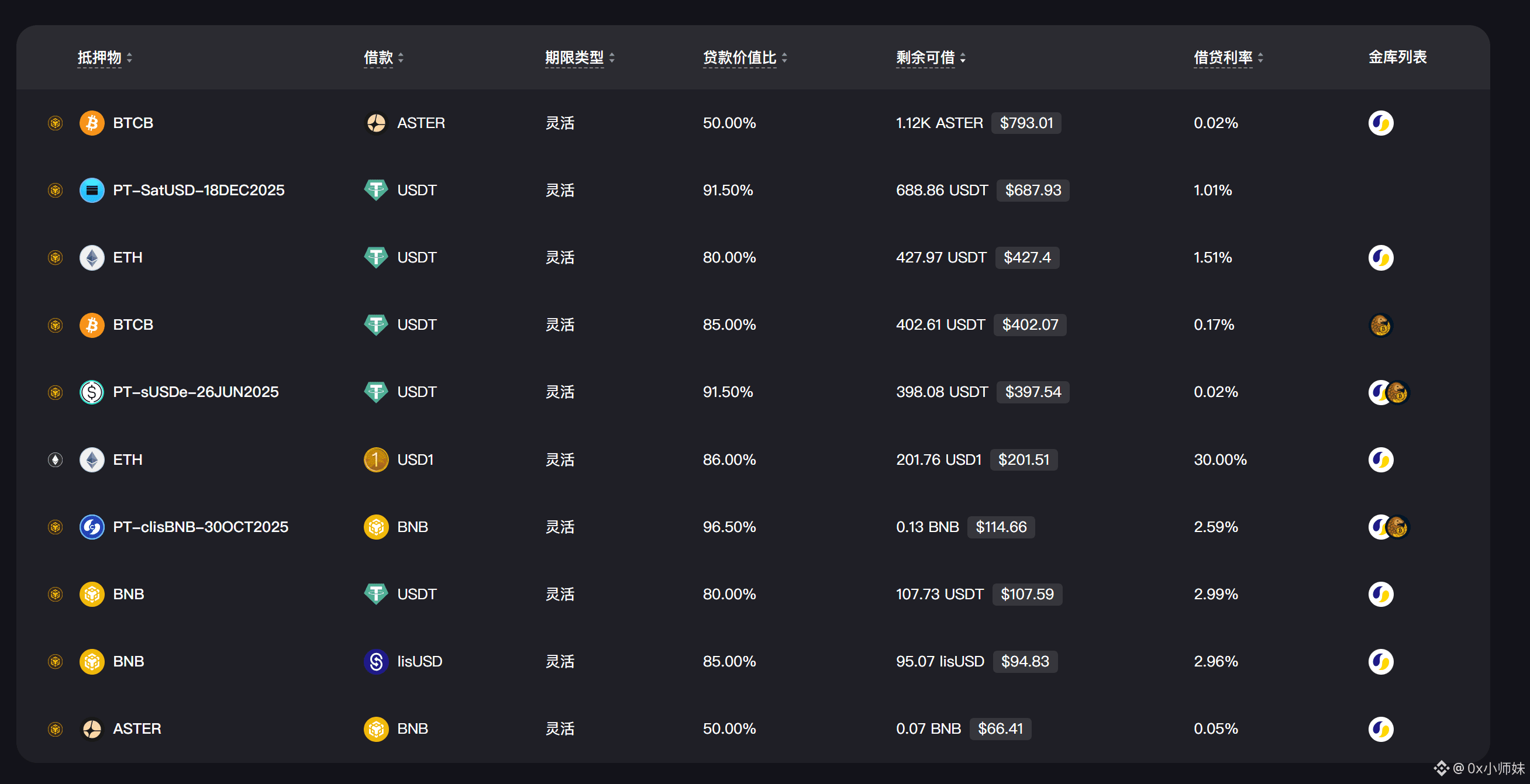This screenshot has width=1530, height=784.
Task: Click the BTCB coin icon in first row
Action: (91, 123)
